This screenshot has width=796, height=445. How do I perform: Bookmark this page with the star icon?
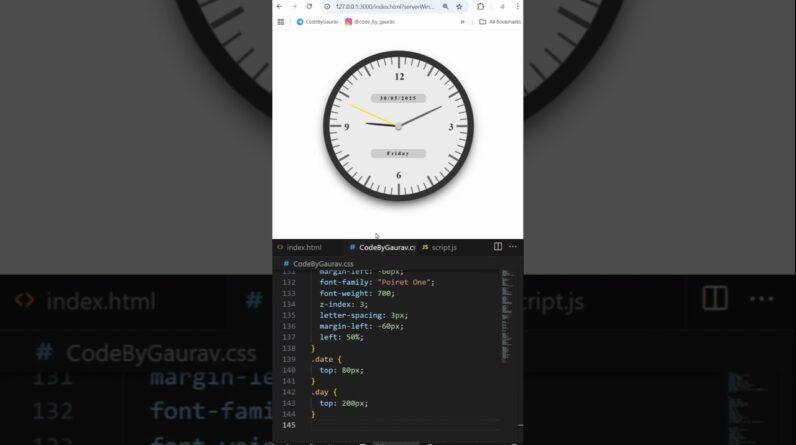coord(459,7)
